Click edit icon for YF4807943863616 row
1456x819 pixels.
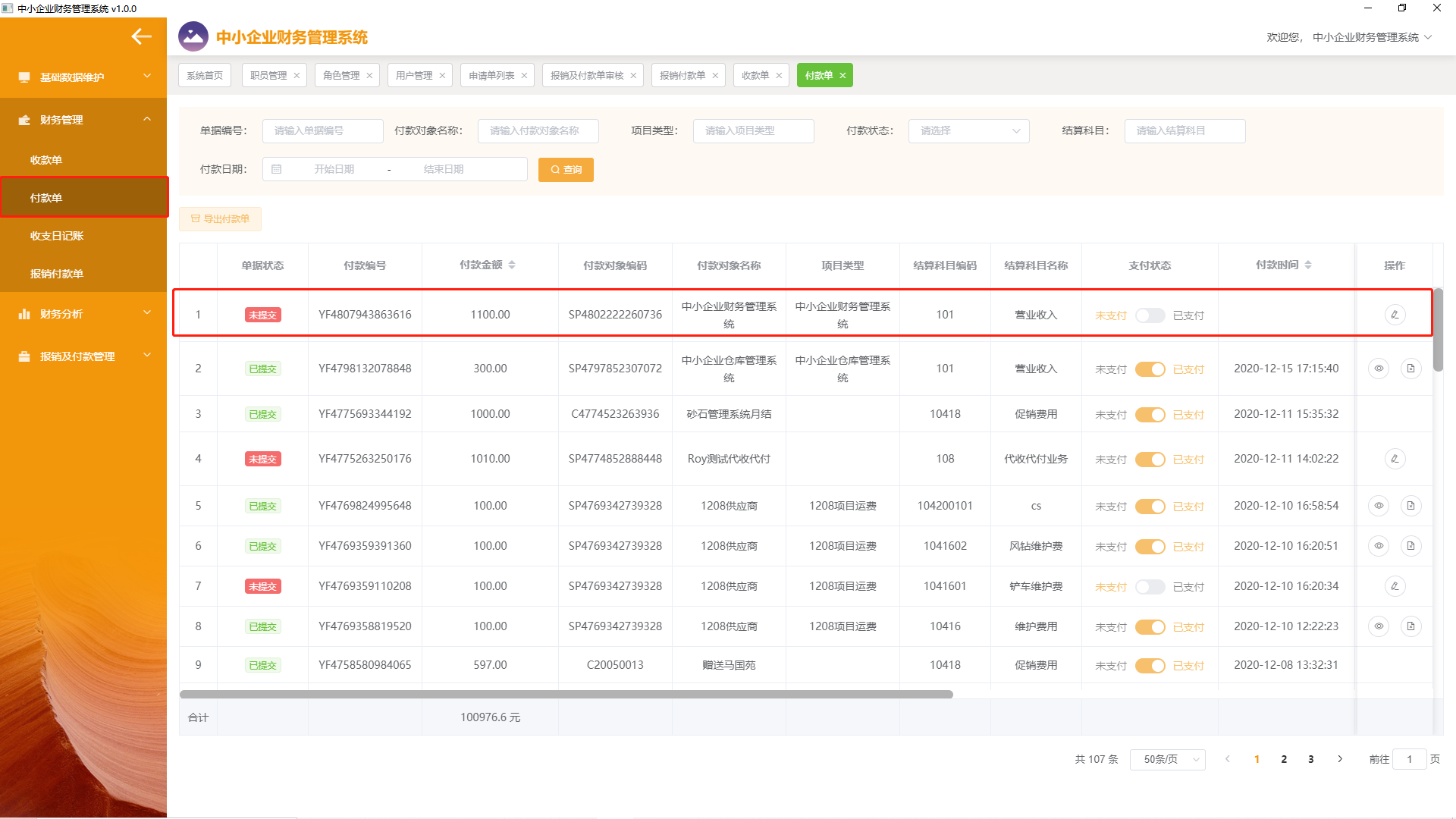coord(1394,315)
